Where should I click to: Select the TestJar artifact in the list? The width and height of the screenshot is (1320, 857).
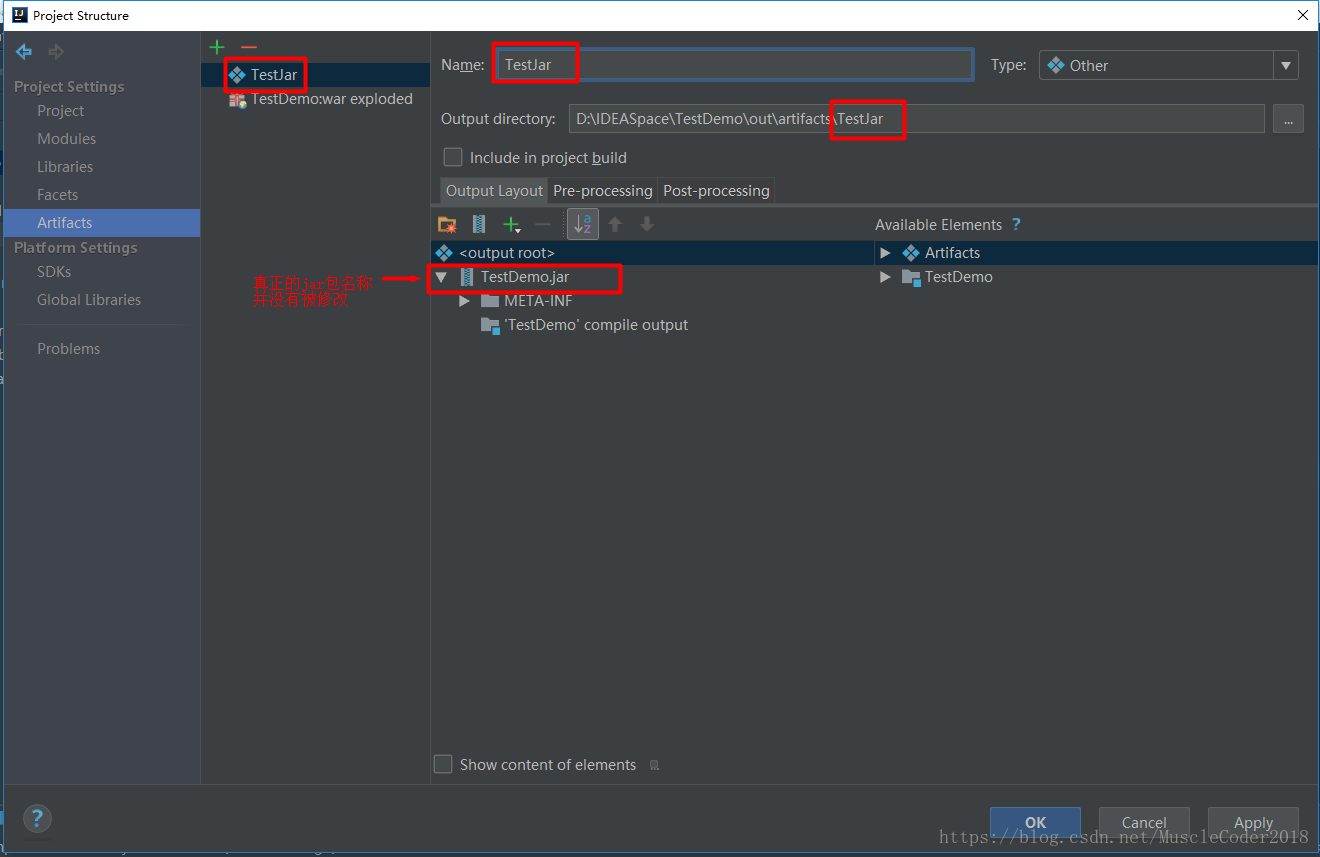(x=315, y=75)
